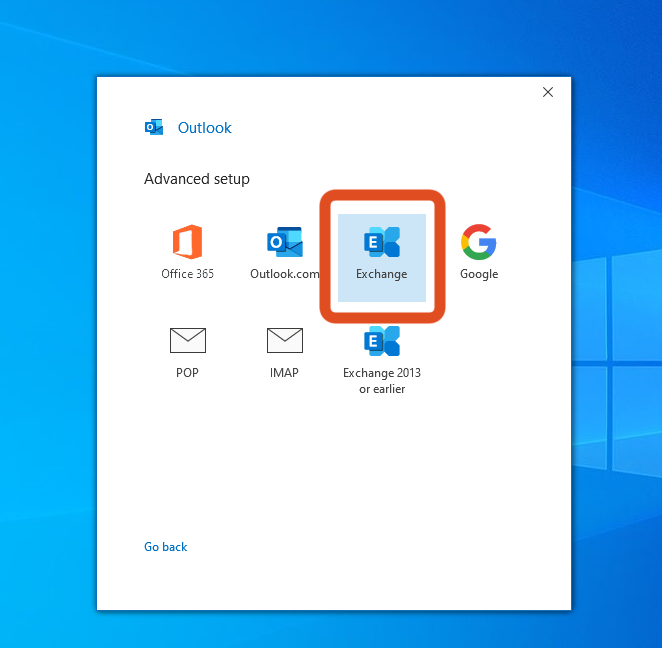The width and height of the screenshot is (662, 648).
Task: Close the Outlook setup dialog
Action: (x=547, y=92)
